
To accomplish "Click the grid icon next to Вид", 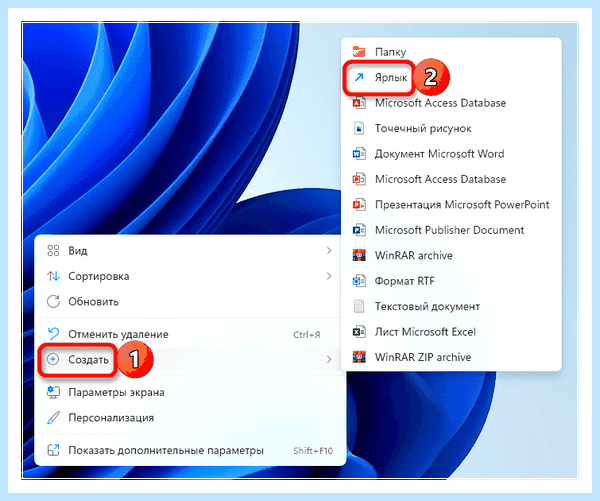I will (53, 251).
